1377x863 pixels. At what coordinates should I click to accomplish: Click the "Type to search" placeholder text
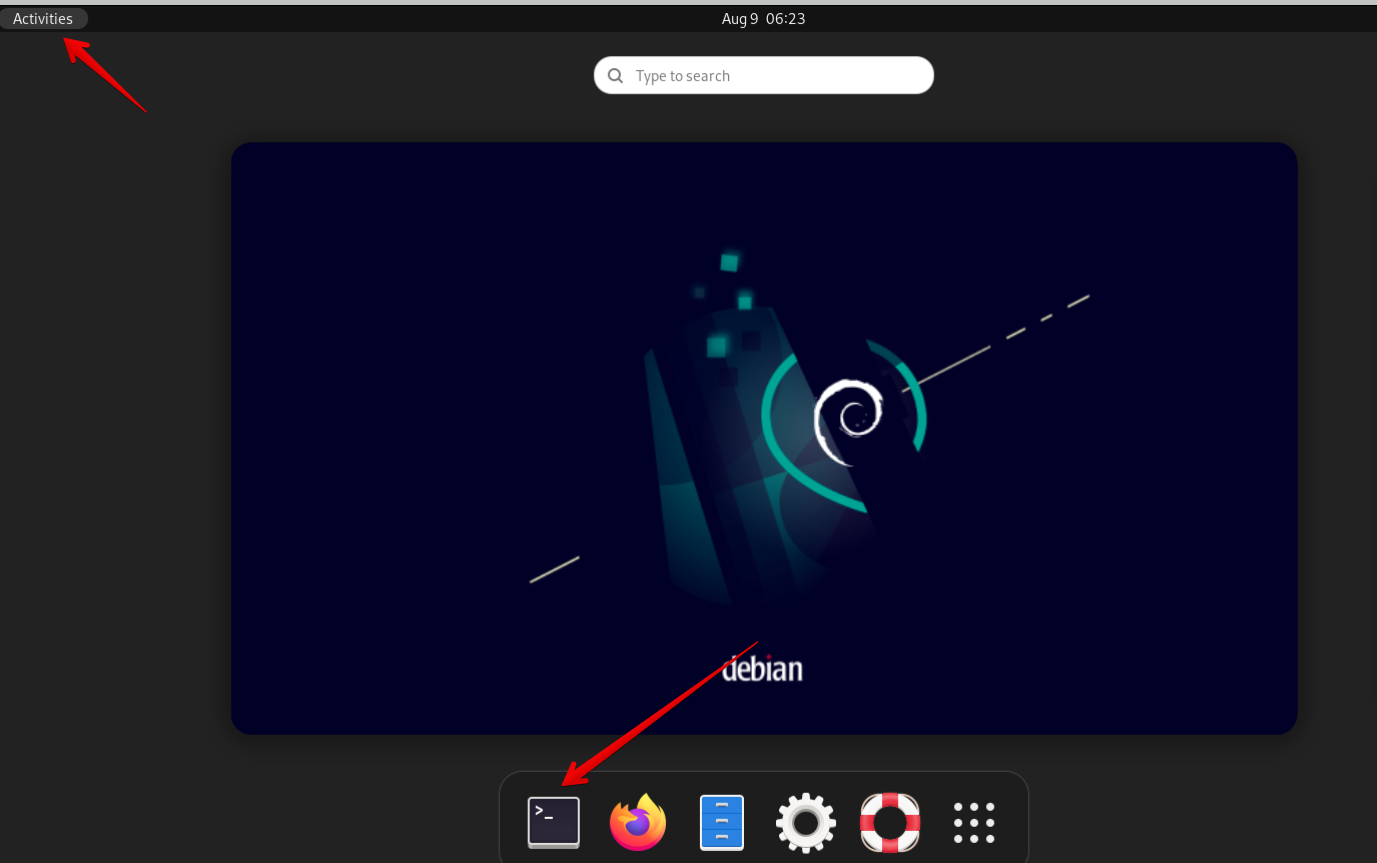click(x=682, y=76)
